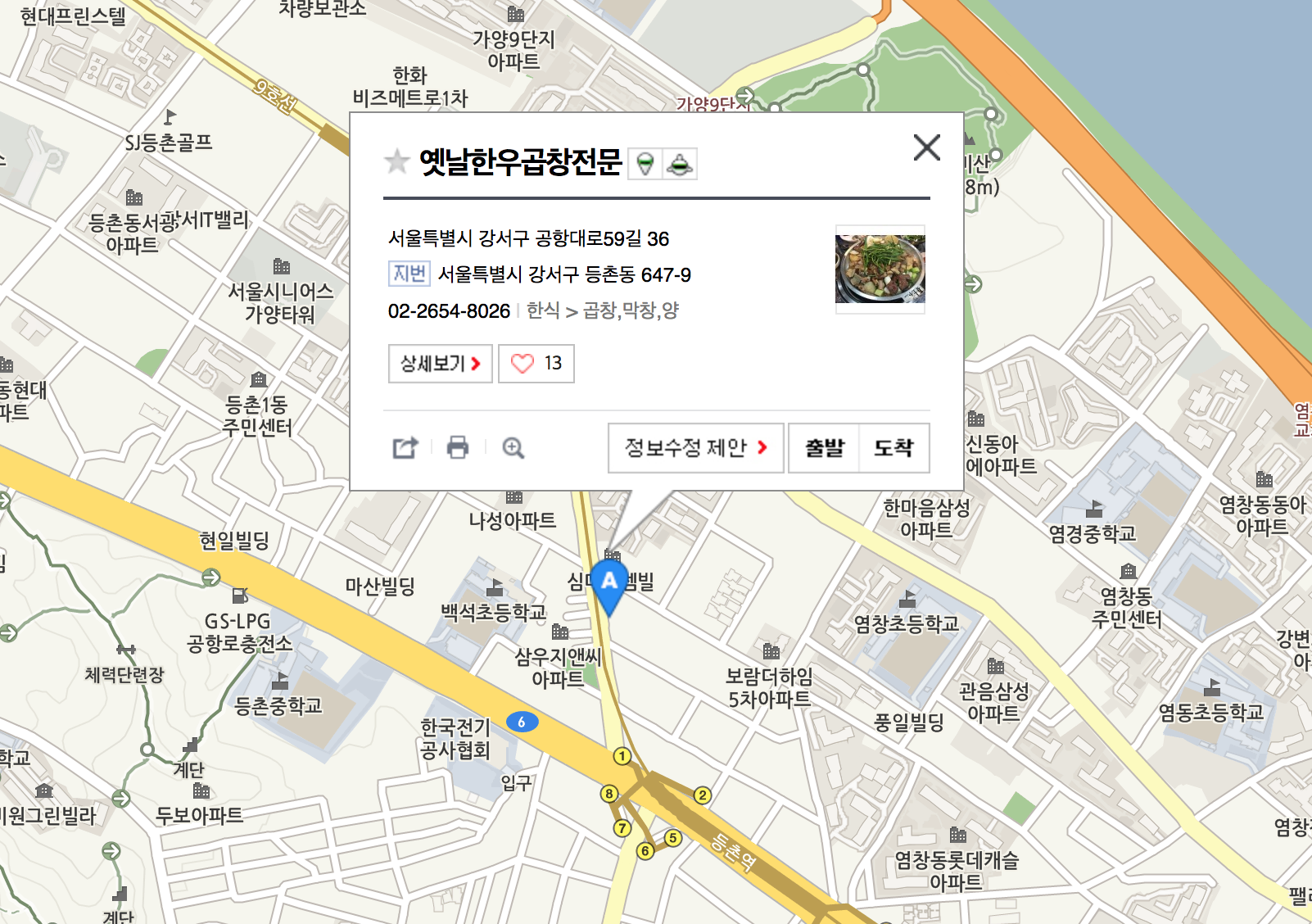Click the print icon in the popup

click(458, 447)
